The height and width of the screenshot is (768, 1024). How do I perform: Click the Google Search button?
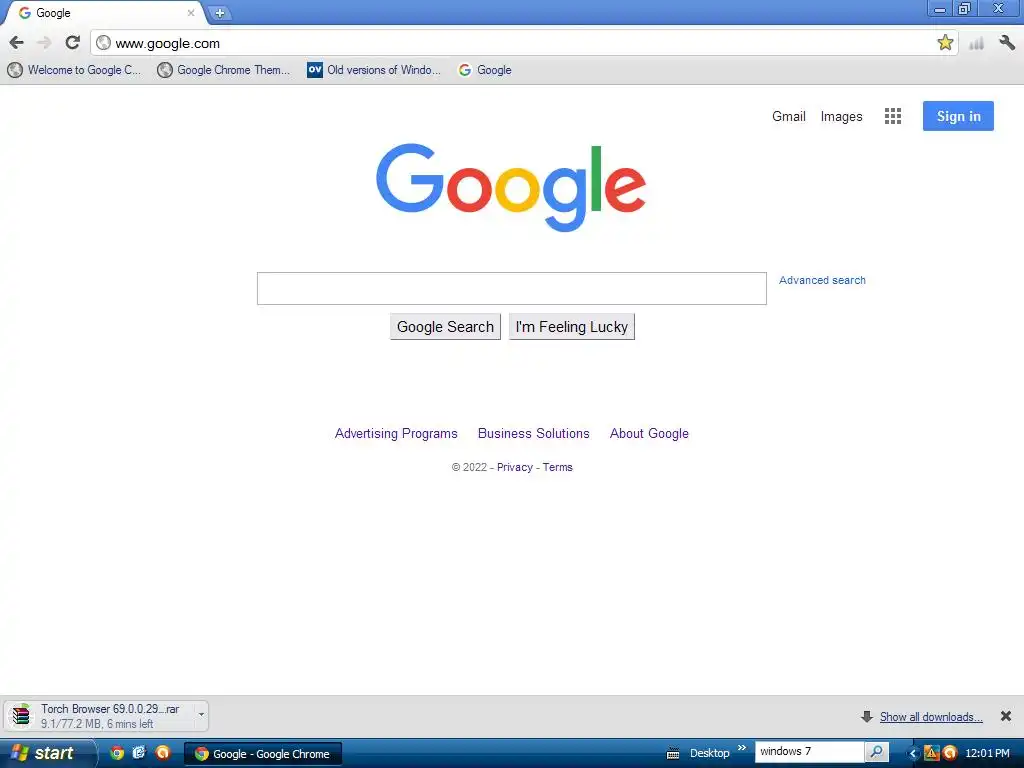445,327
